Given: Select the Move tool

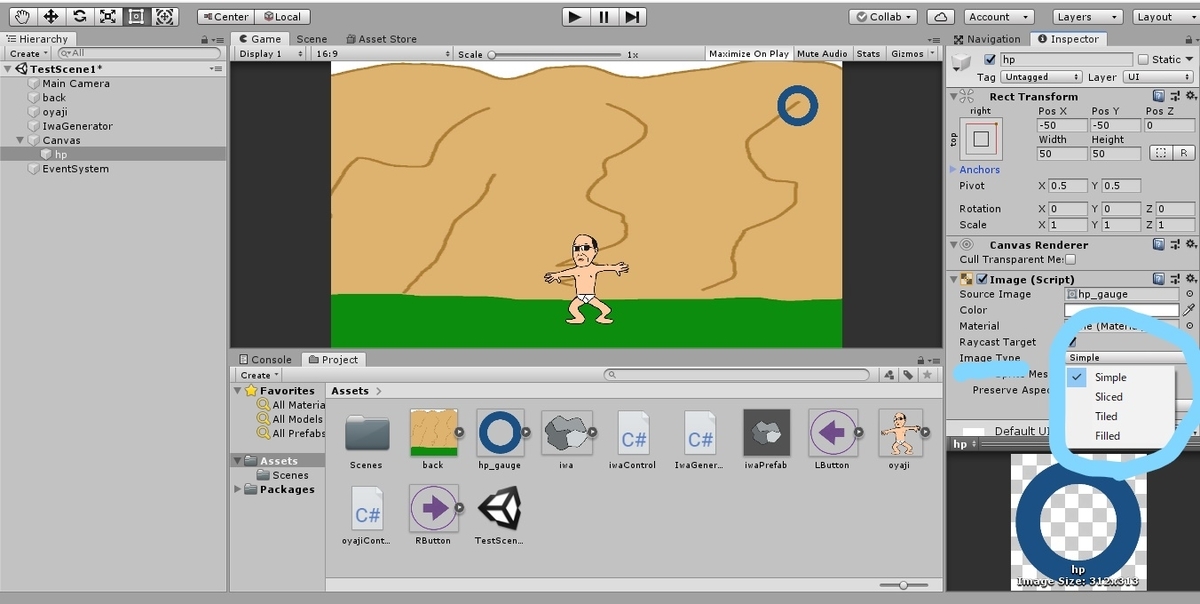Looking at the screenshot, I should point(51,16).
